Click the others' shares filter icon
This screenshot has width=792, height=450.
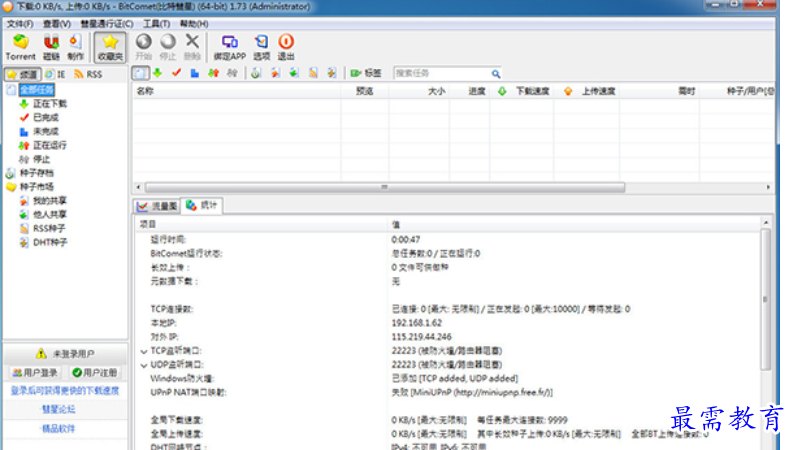(x=294, y=73)
